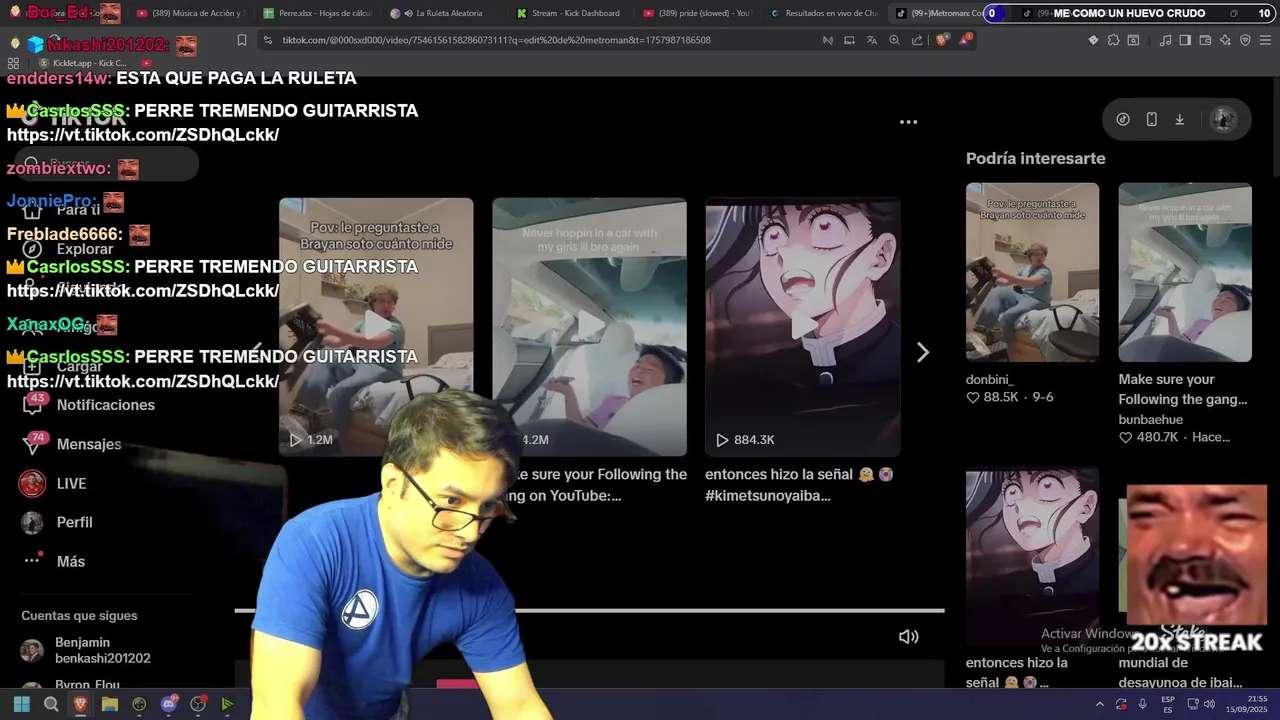Show next videos with right arrow
Viewport: 1280px width, 720px height.
(x=923, y=352)
